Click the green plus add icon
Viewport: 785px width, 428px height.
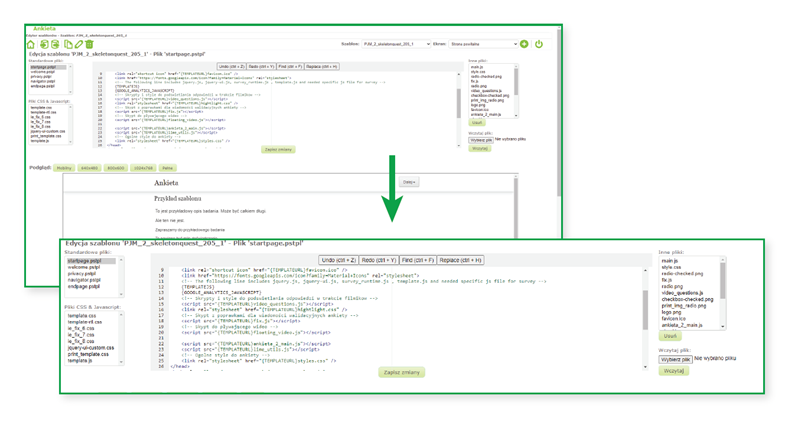point(524,44)
